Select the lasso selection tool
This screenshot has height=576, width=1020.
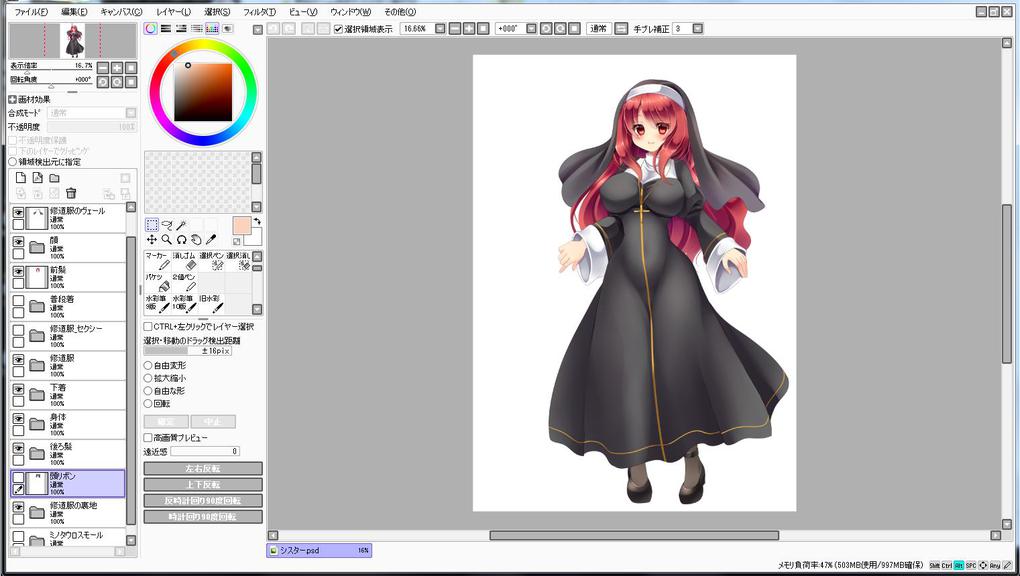[x=167, y=225]
